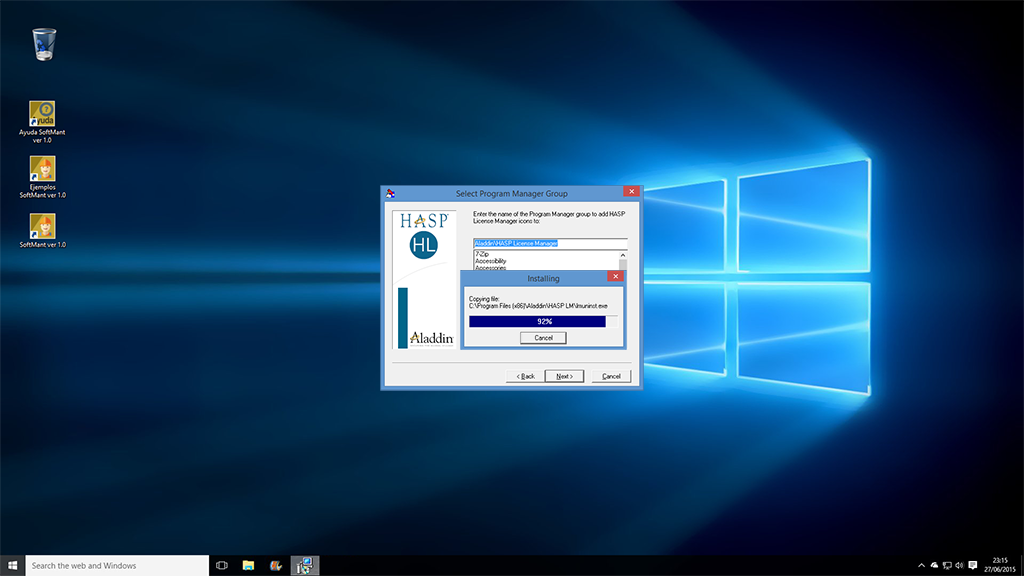The width and height of the screenshot is (1024, 576).
Task: Open SoftMant ver 1.0 desktop shortcut
Action: pyautogui.click(x=42, y=226)
